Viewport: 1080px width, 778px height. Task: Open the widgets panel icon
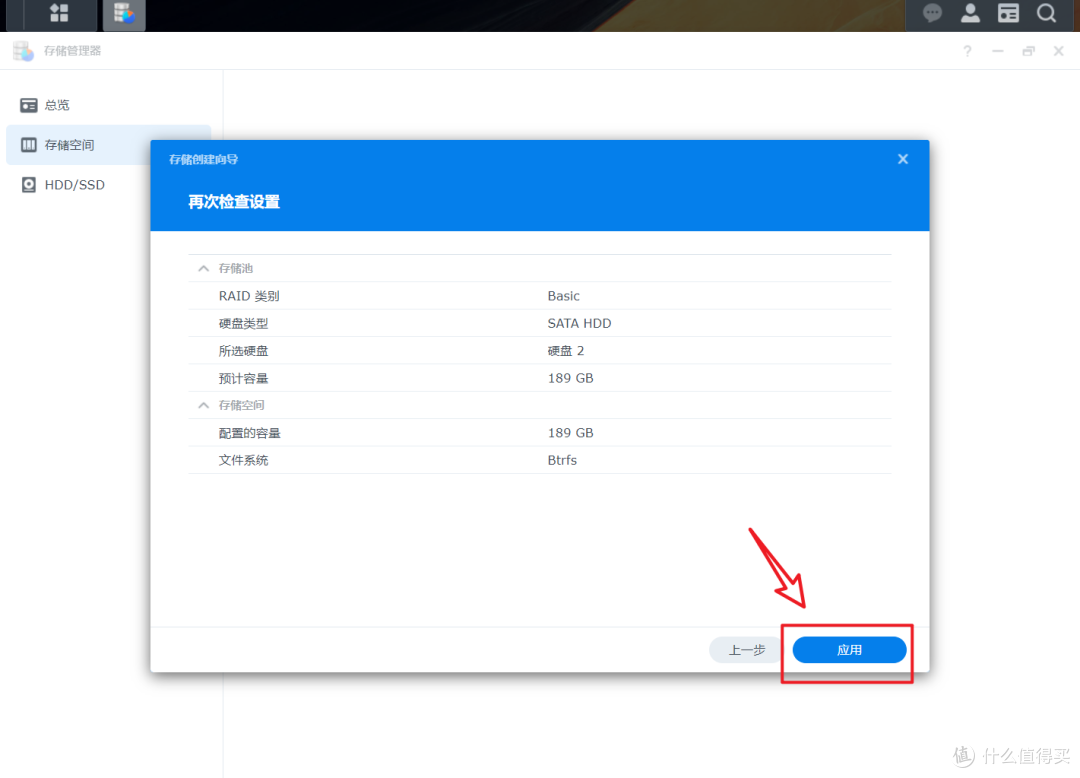pyautogui.click(x=1008, y=14)
